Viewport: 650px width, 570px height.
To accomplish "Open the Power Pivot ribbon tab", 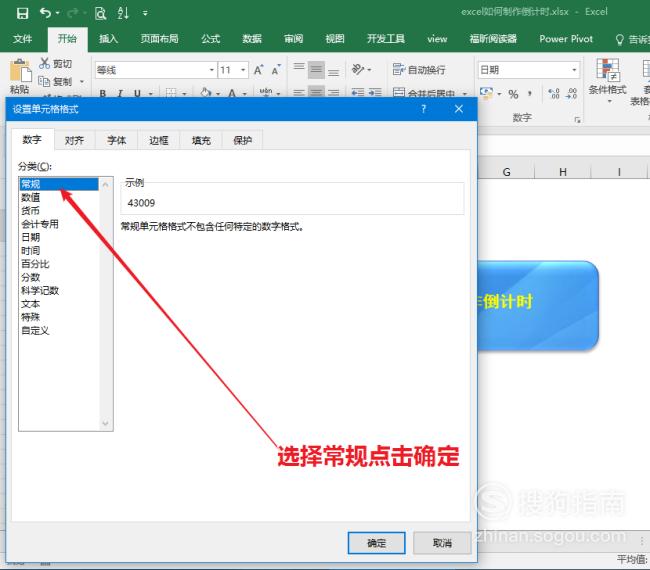I will [566, 39].
